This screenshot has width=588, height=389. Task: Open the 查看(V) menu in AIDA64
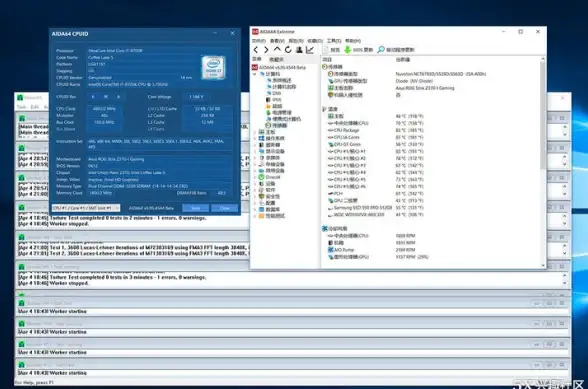click(277, 41)
